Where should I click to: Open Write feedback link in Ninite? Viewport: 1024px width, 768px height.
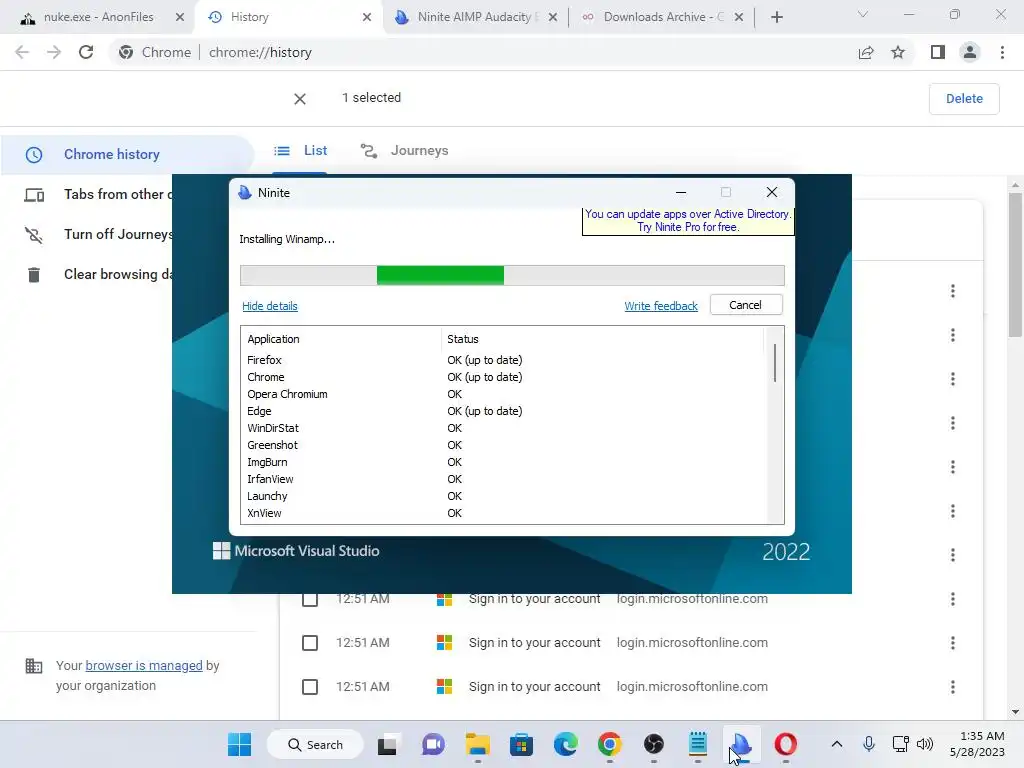(x=661, y=306)
